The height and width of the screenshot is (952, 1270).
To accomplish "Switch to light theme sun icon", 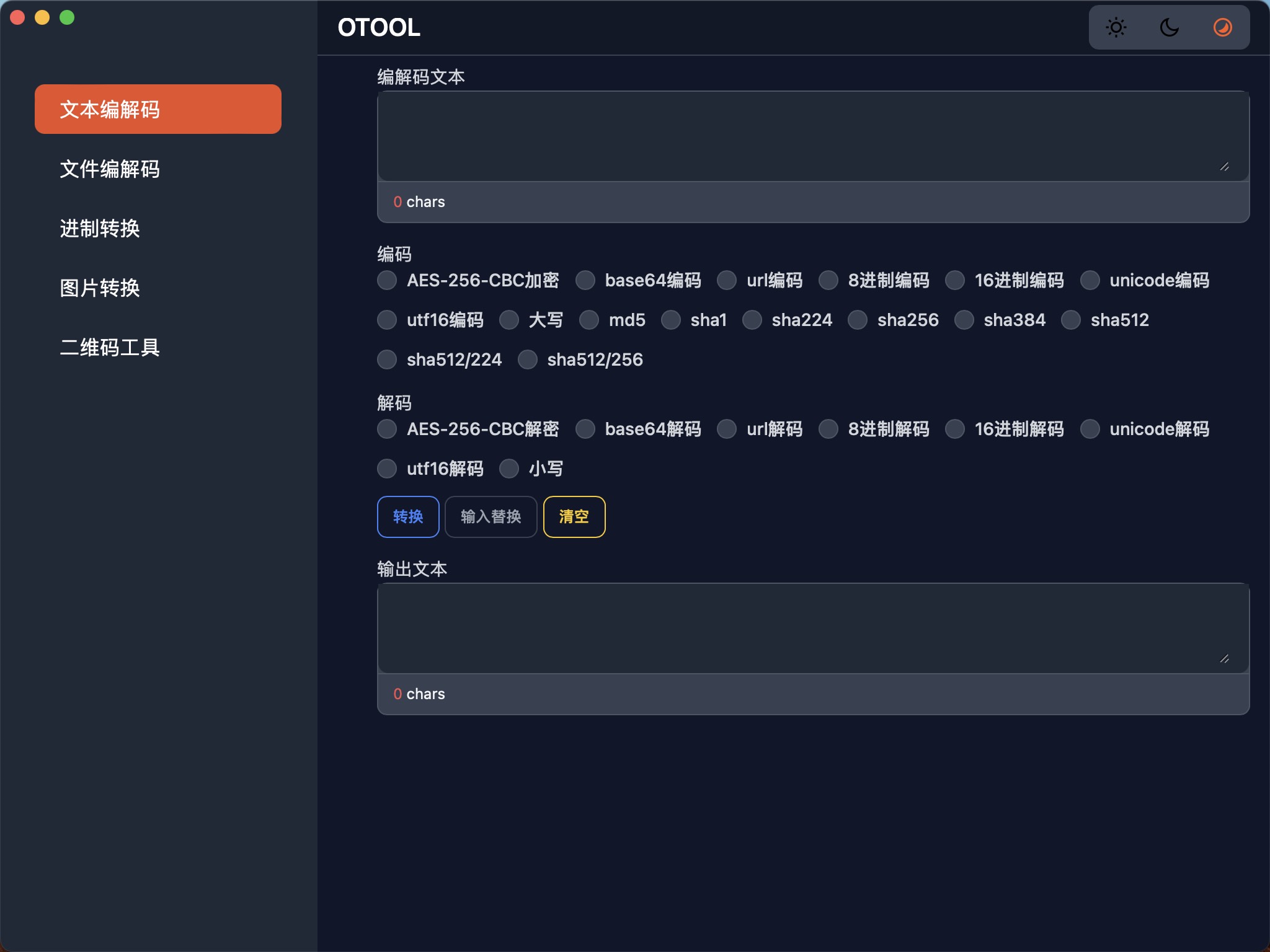I will pyautogui.click(x=1116, y=28).
